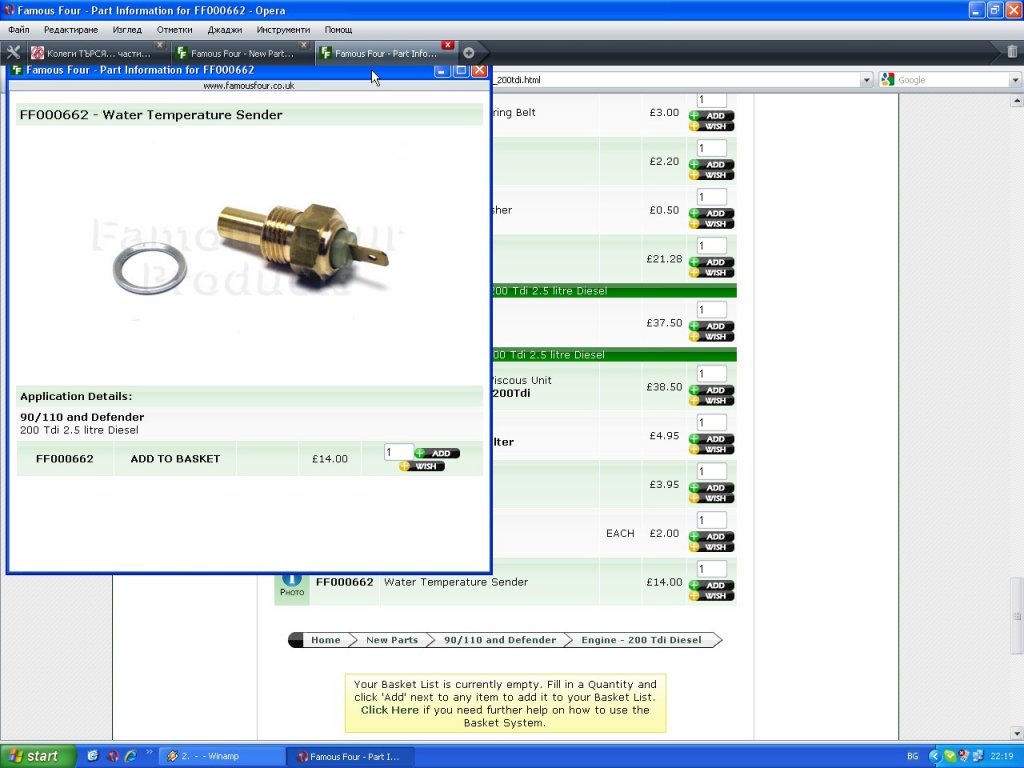Close the Колеги ТЪРСЯ tab

(x=159, y=45)
